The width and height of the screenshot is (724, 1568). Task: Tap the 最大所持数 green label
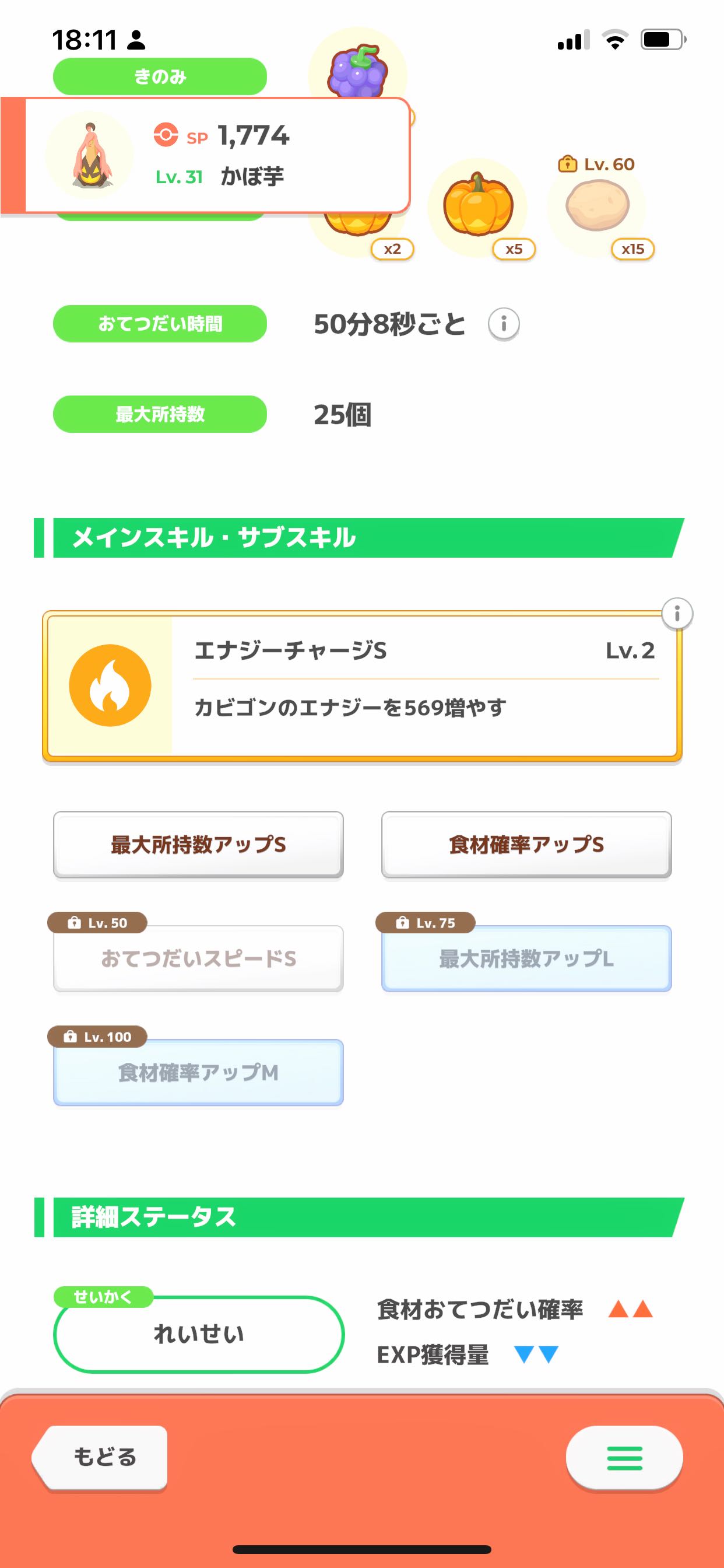coord(160,414)
